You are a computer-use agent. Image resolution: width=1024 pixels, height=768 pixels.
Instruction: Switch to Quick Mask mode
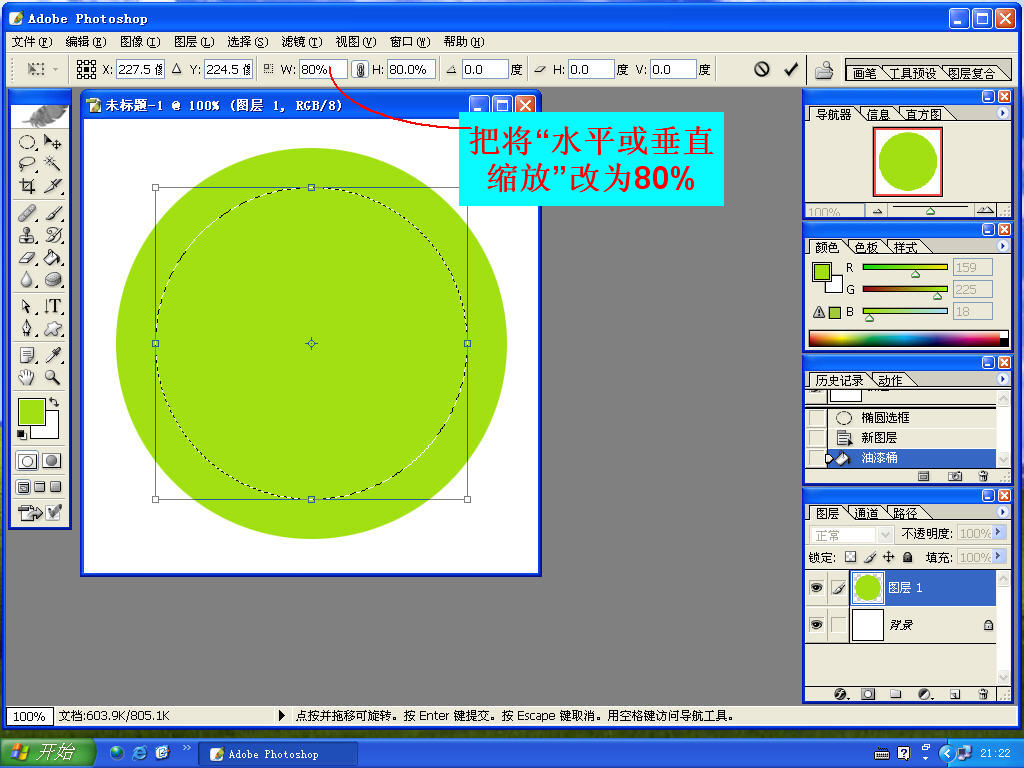point(52,460)
